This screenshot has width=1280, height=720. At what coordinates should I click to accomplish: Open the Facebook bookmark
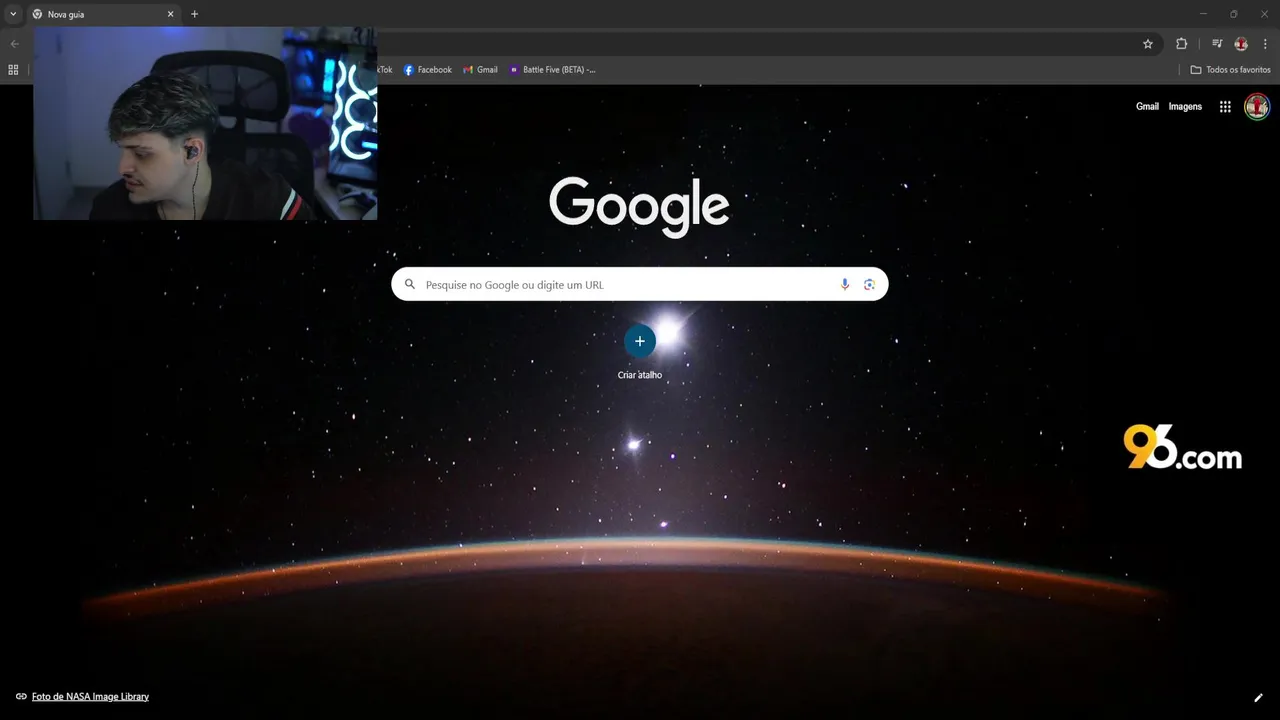click(427, 70)
